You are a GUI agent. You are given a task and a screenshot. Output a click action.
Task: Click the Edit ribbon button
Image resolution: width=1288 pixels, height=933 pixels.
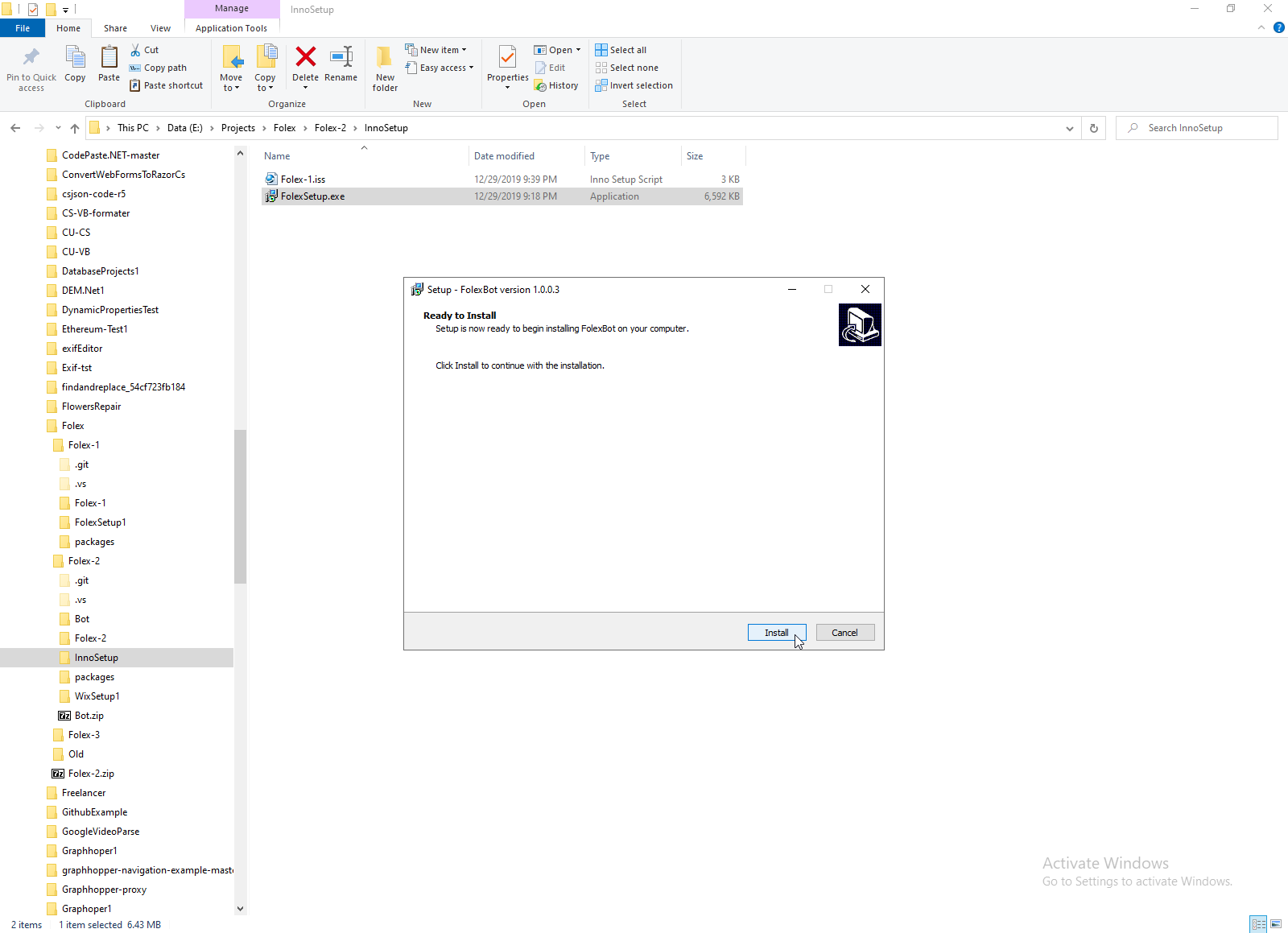[550, 68]
